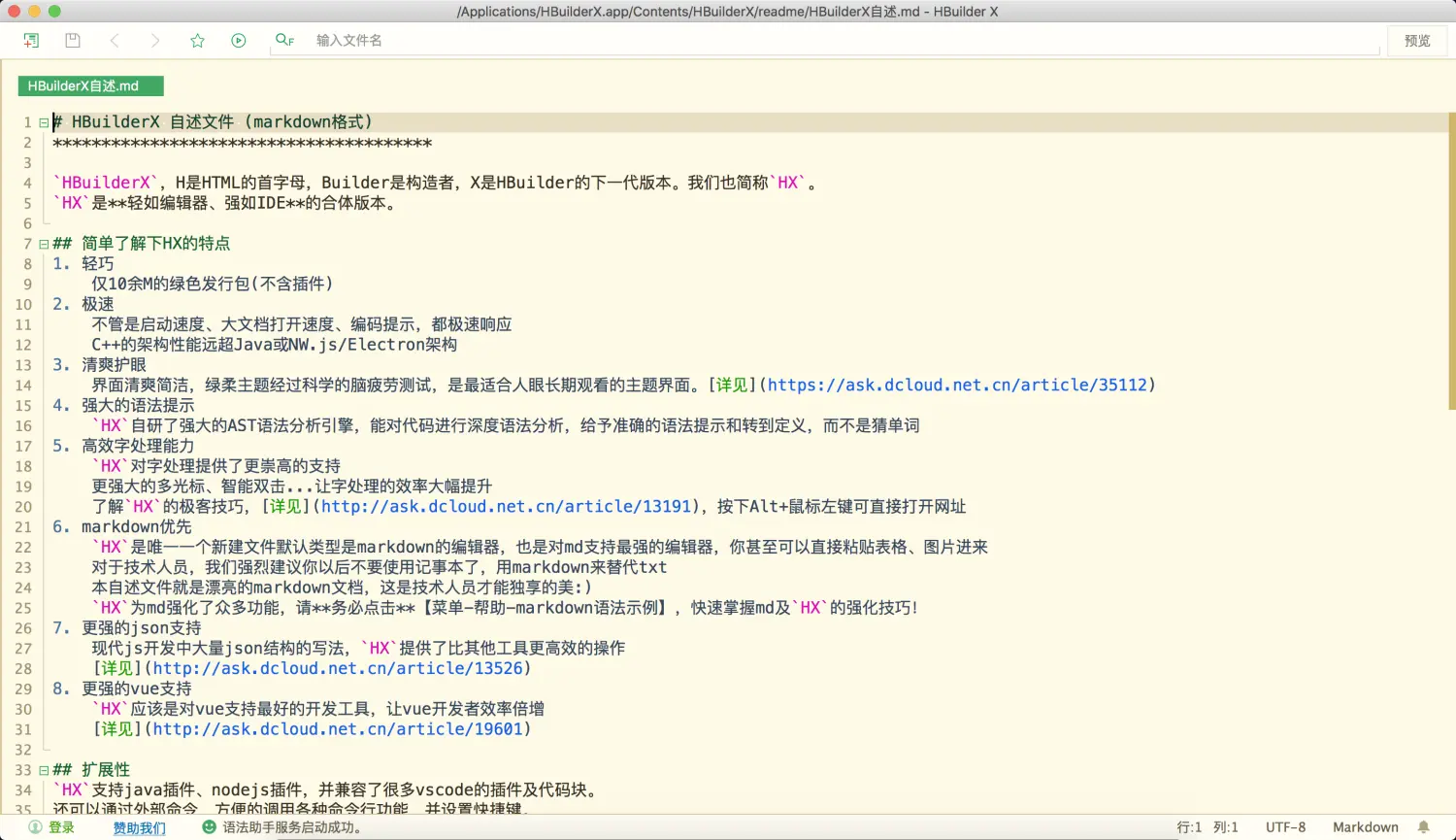Click the 更强的json支持 list item
The width and height of the screenshot is (1456, 840).
142,628
